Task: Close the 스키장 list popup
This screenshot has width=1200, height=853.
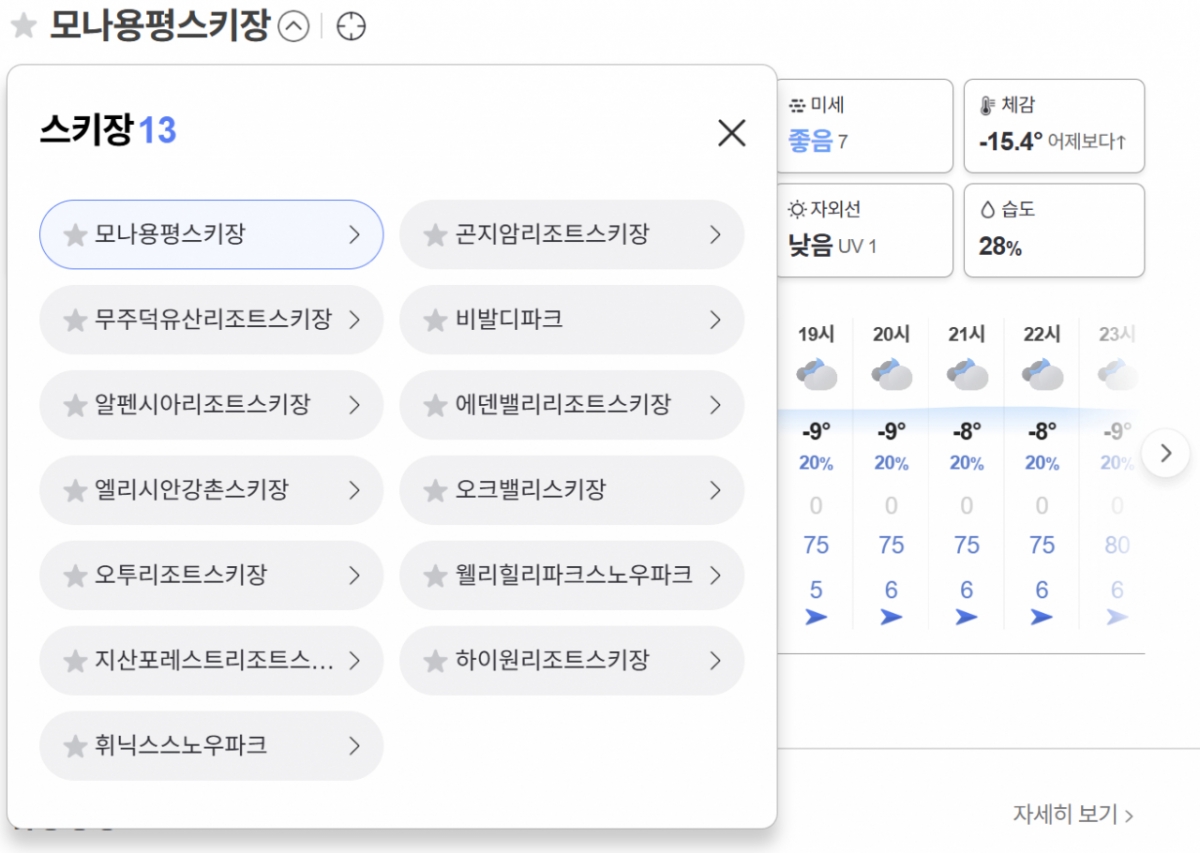Action: pyautogui.click(x=731, y=133)
